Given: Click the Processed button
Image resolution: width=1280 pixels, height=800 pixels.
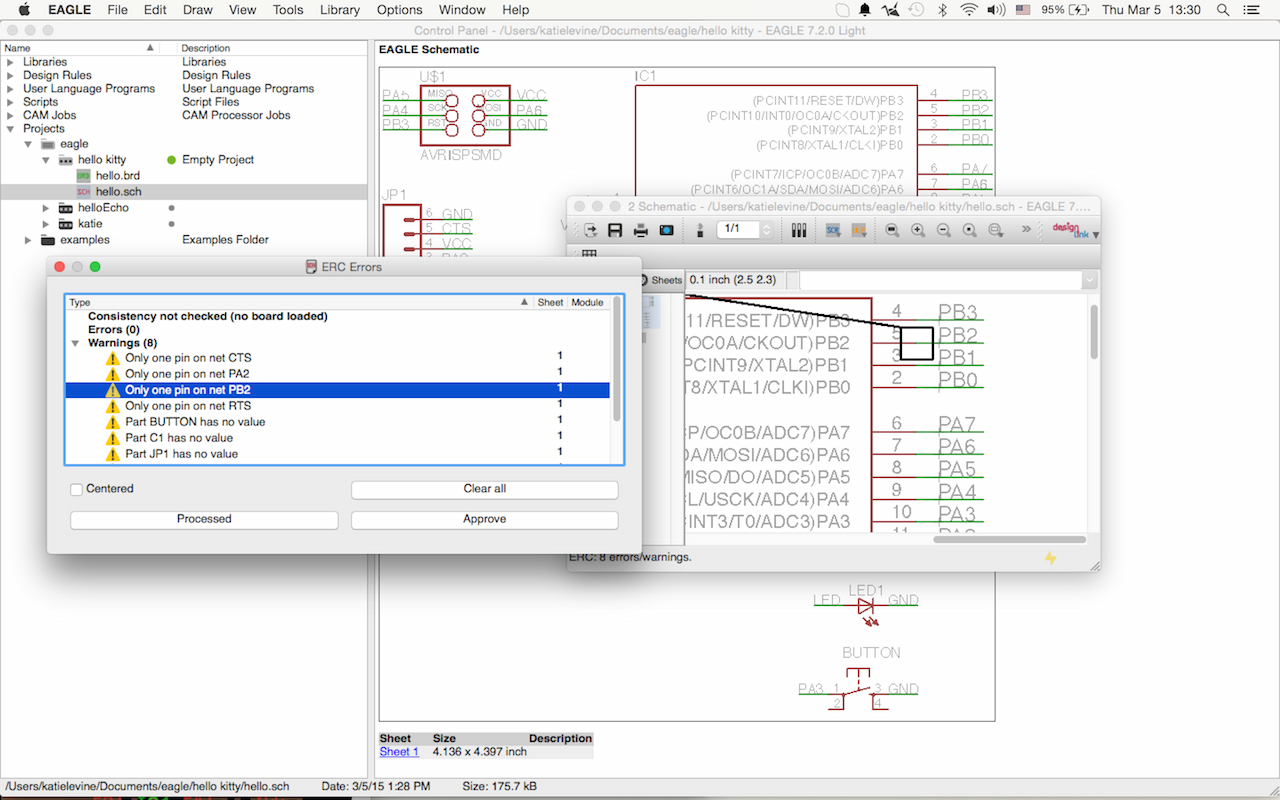Looking at the screenshot, I should click(x=204, y=519).
